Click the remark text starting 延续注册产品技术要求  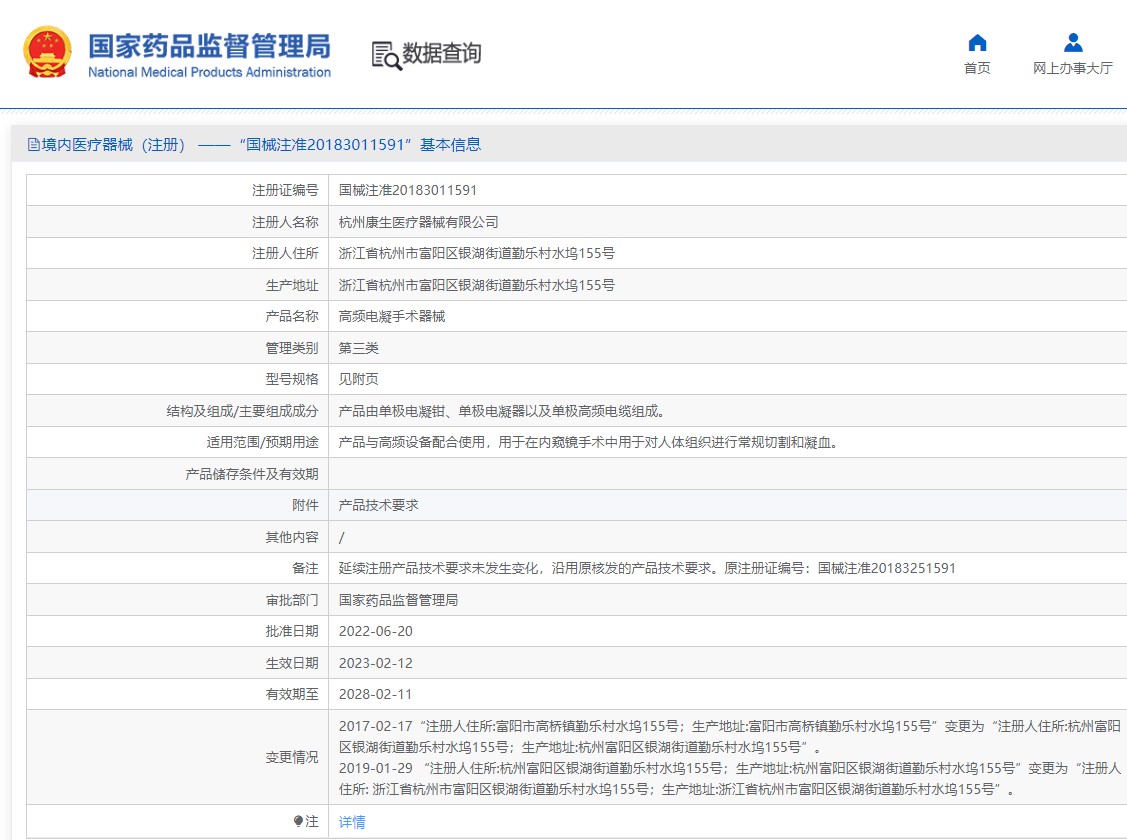[648, 568]
